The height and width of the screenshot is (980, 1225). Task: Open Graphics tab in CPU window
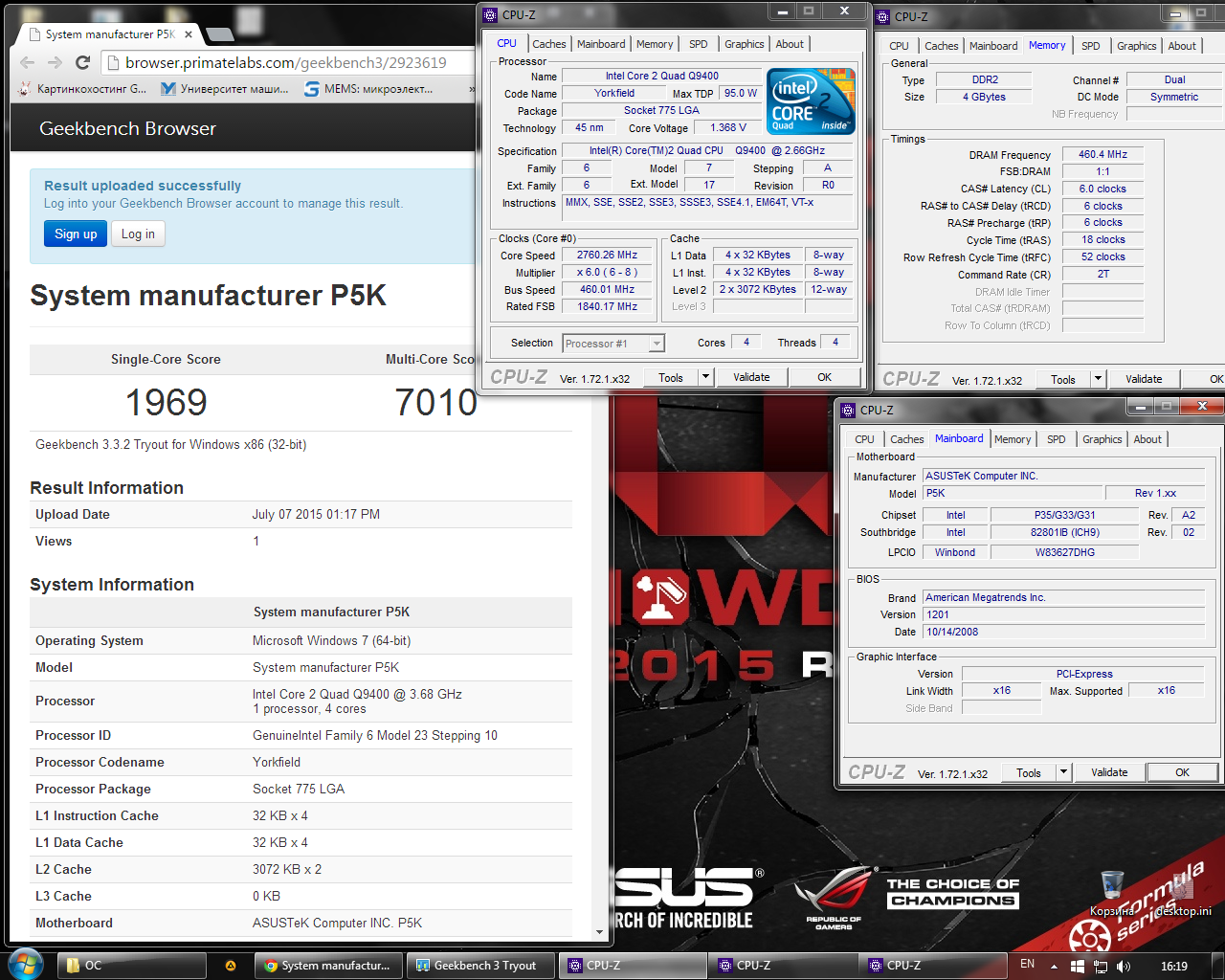click(744, 44)
